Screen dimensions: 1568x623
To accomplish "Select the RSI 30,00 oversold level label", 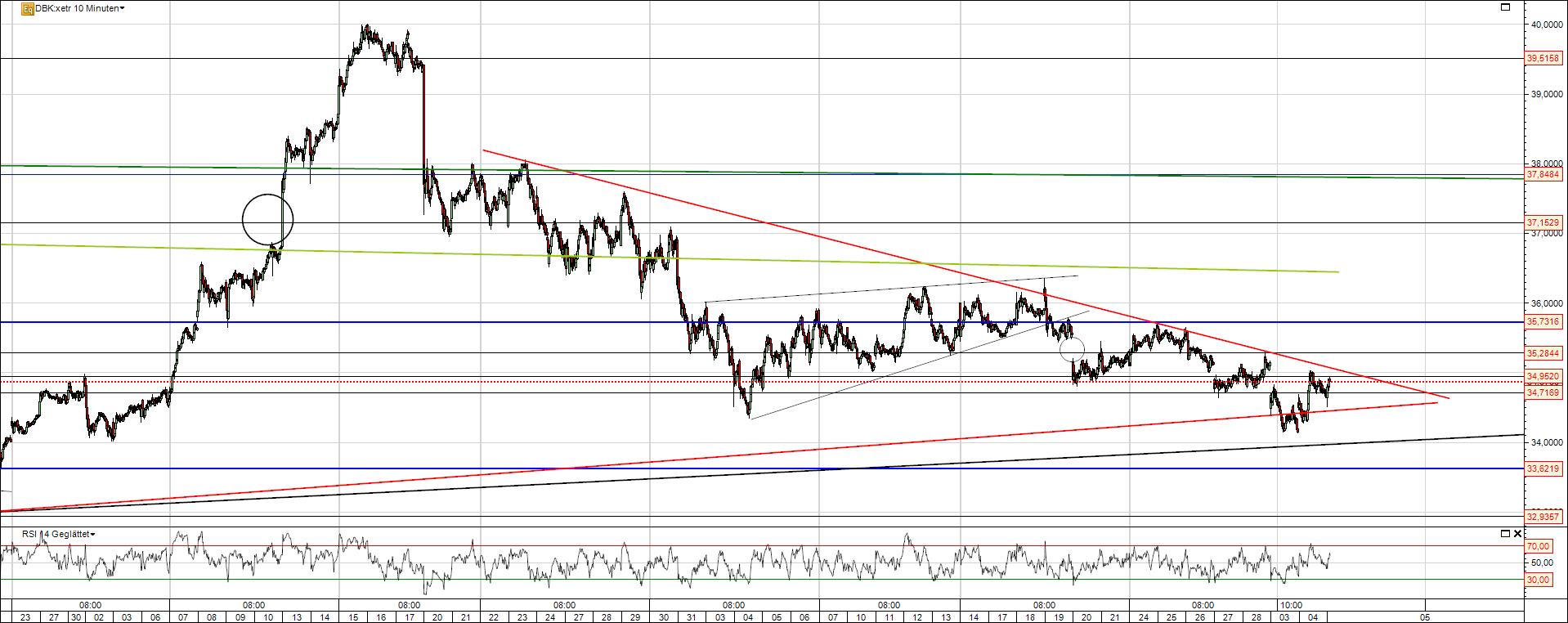I will 1538,580.
